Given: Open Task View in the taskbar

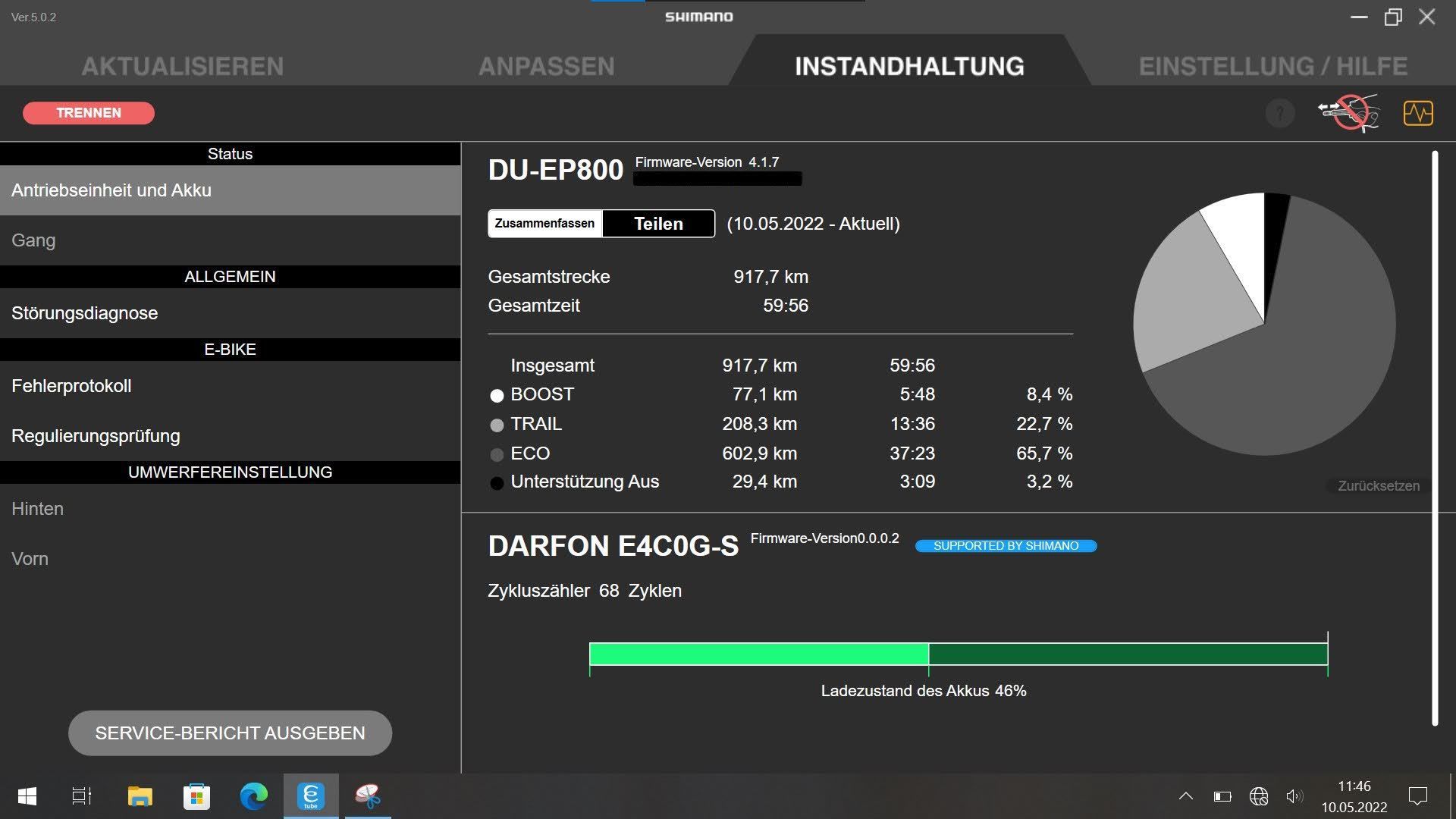Looking at the screenshot, I should coord(82,796).
